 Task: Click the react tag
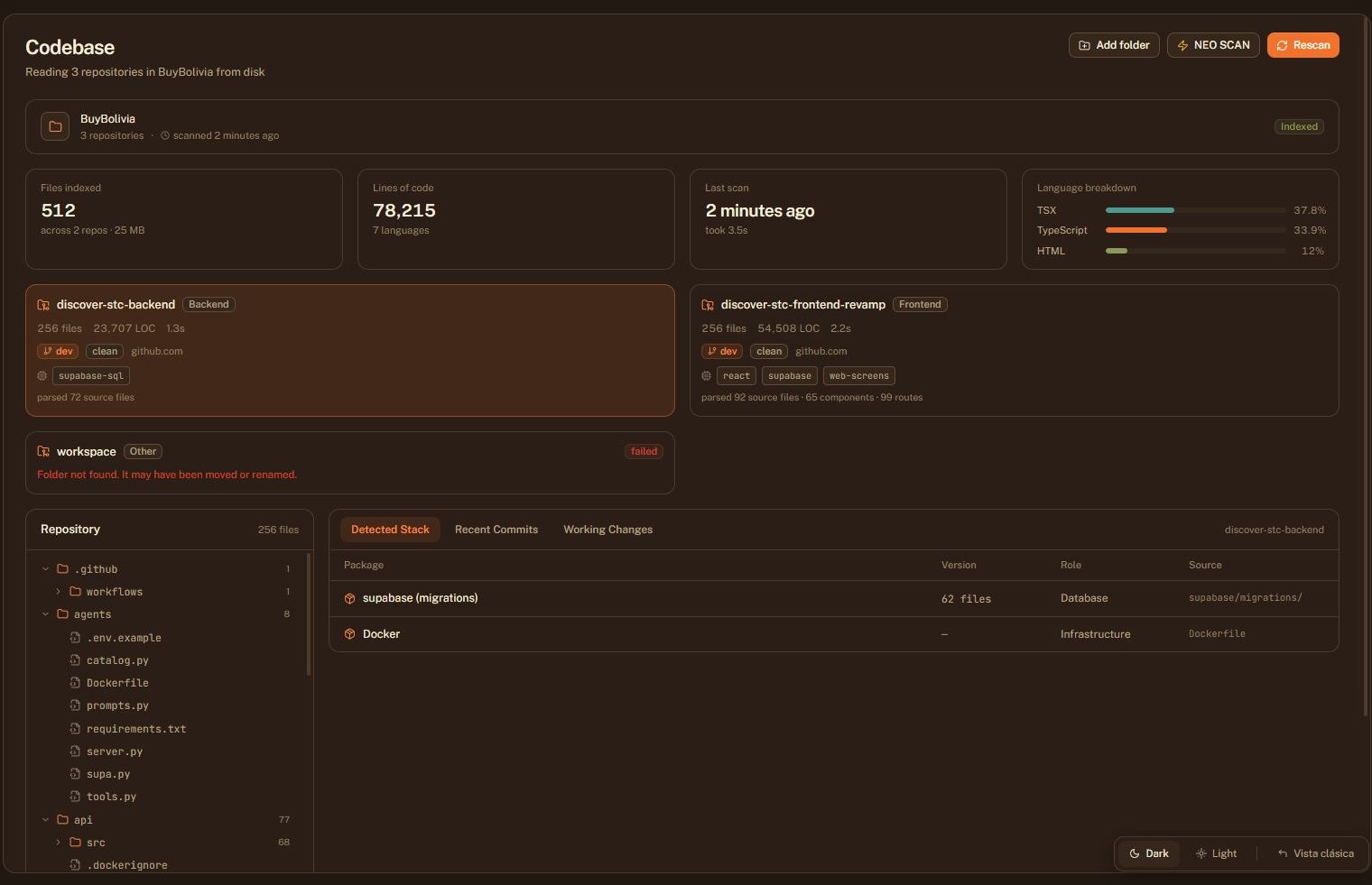737,376
